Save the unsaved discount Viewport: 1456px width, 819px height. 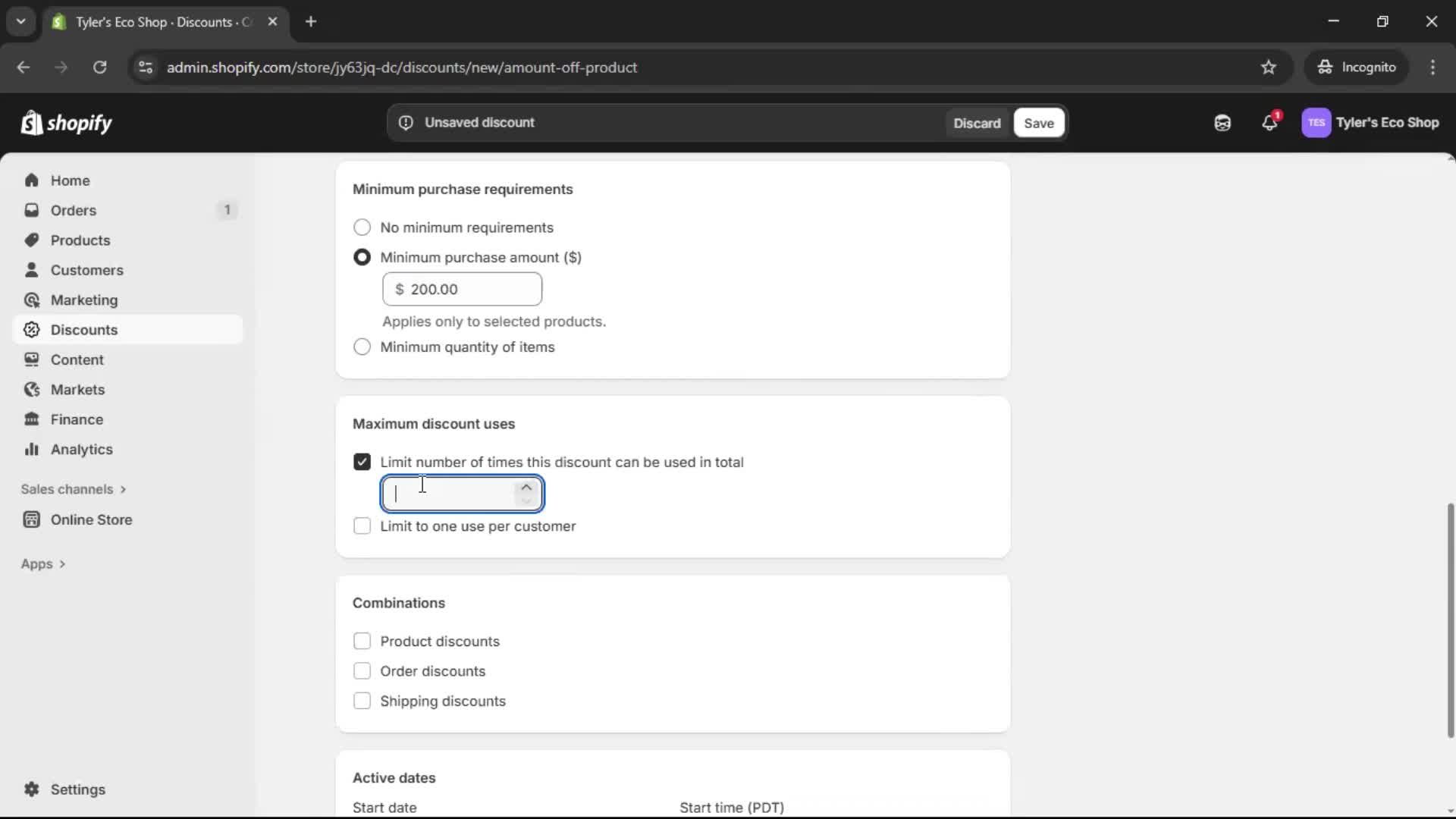pos(1038,123)
